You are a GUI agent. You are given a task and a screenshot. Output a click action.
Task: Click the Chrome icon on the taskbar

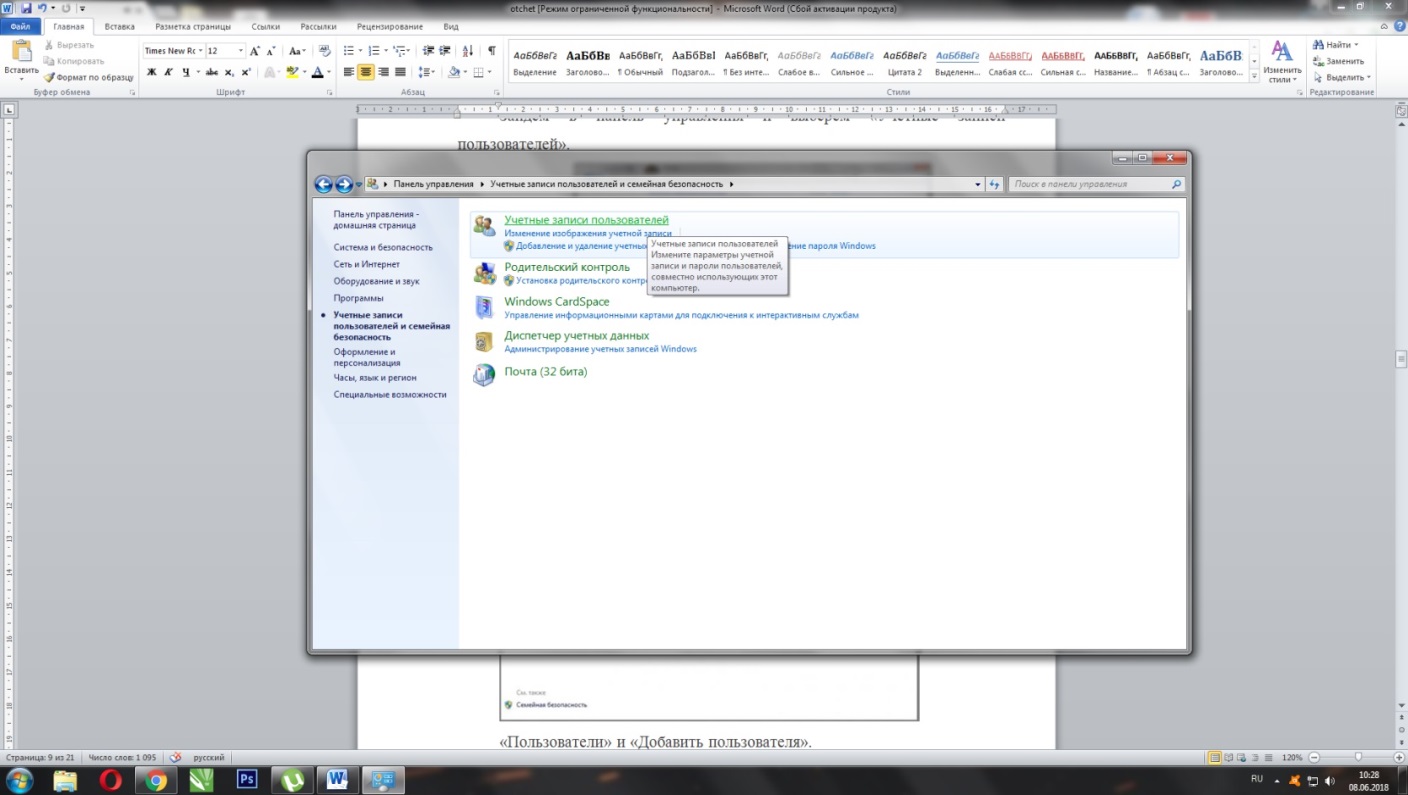pos(155,780)
